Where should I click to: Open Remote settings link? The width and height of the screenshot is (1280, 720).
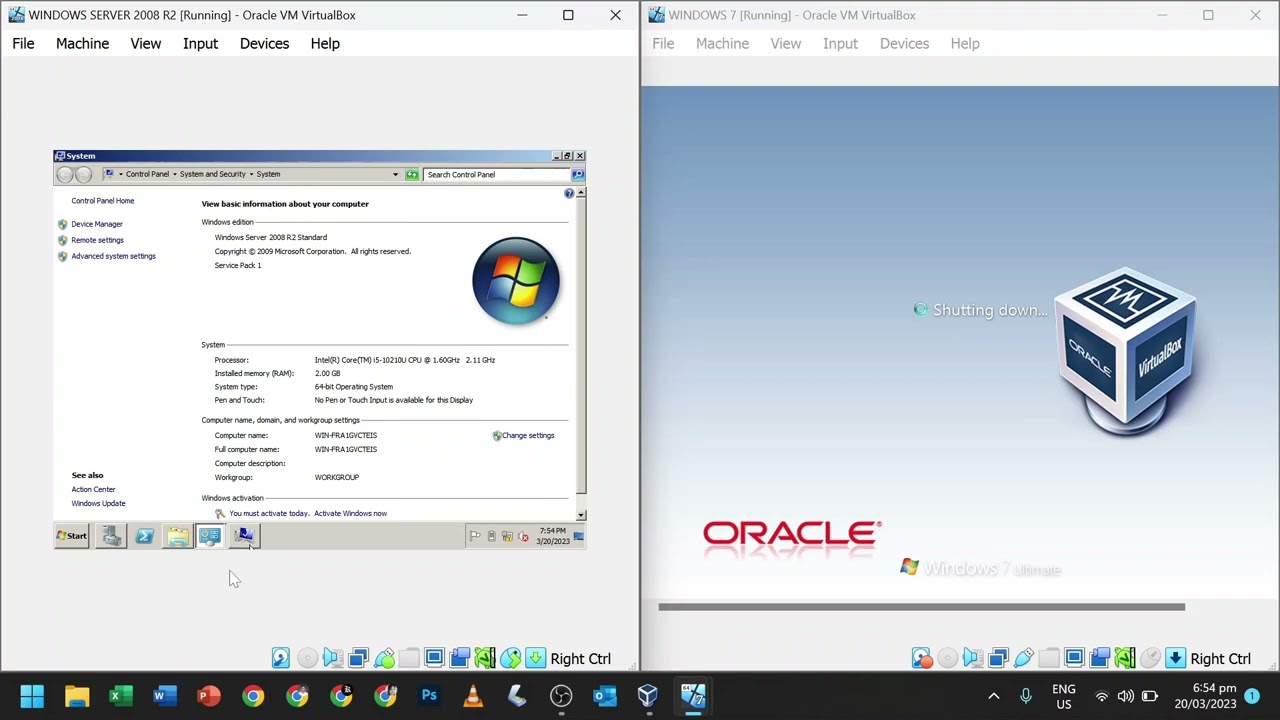(97, 240)
